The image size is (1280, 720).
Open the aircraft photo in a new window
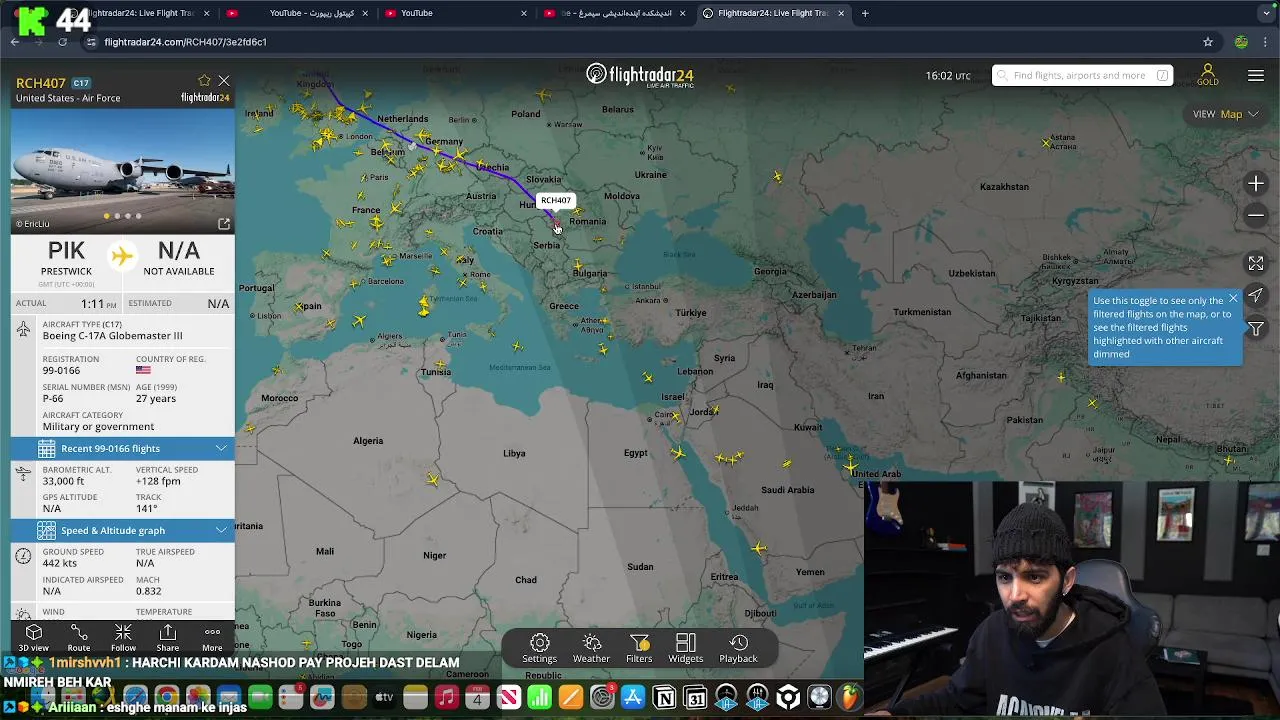tap(224, 224)
